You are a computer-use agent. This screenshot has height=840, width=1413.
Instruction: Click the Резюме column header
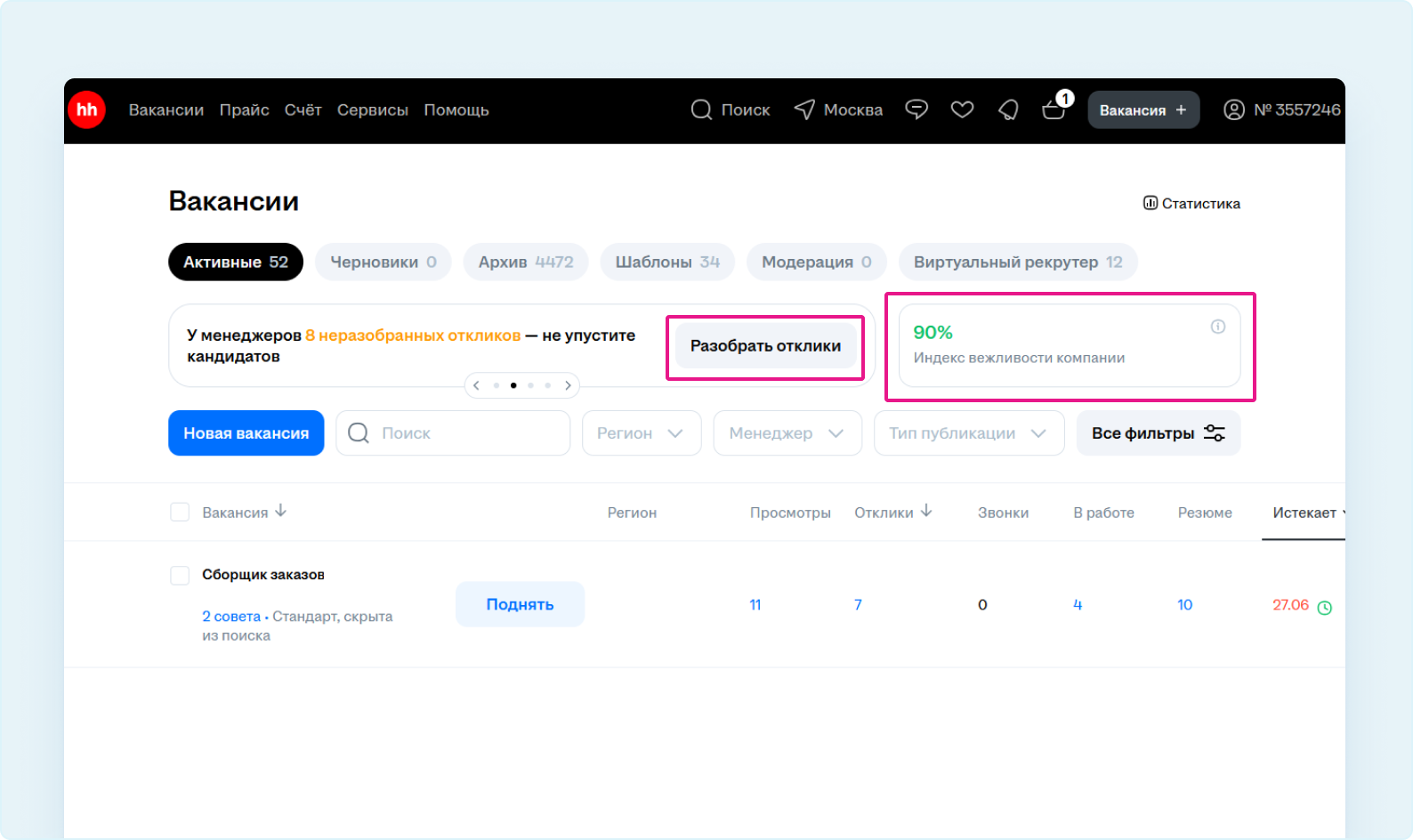click(x=1205, y=513)
